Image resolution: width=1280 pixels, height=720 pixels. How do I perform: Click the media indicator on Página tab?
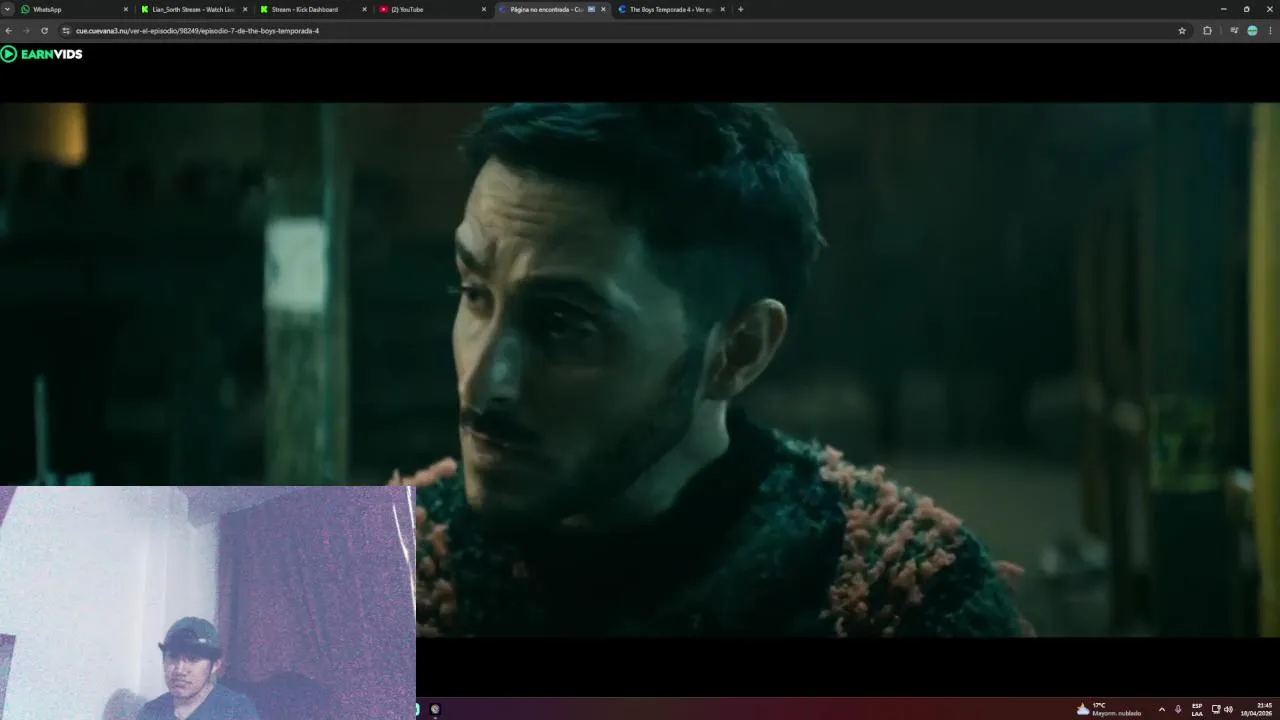click(x=591, y=9)
